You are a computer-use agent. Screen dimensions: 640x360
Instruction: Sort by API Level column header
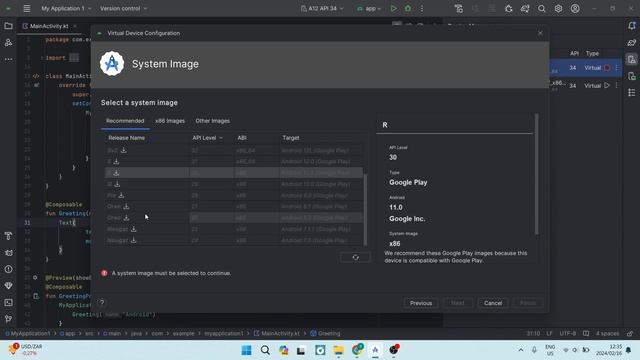point(207,138)
